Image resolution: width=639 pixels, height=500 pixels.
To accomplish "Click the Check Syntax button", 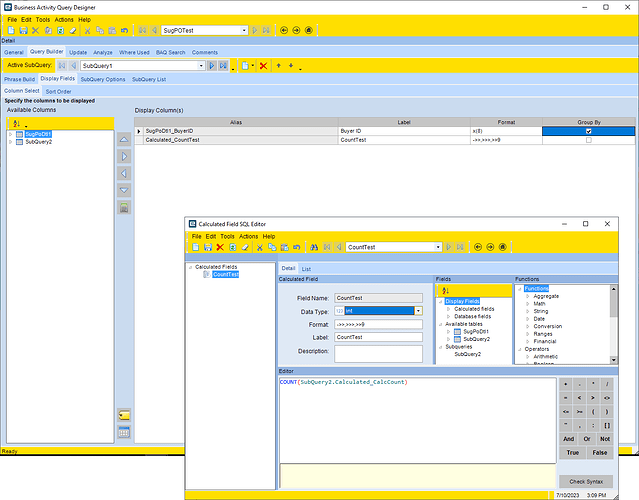I will [585, 482].
